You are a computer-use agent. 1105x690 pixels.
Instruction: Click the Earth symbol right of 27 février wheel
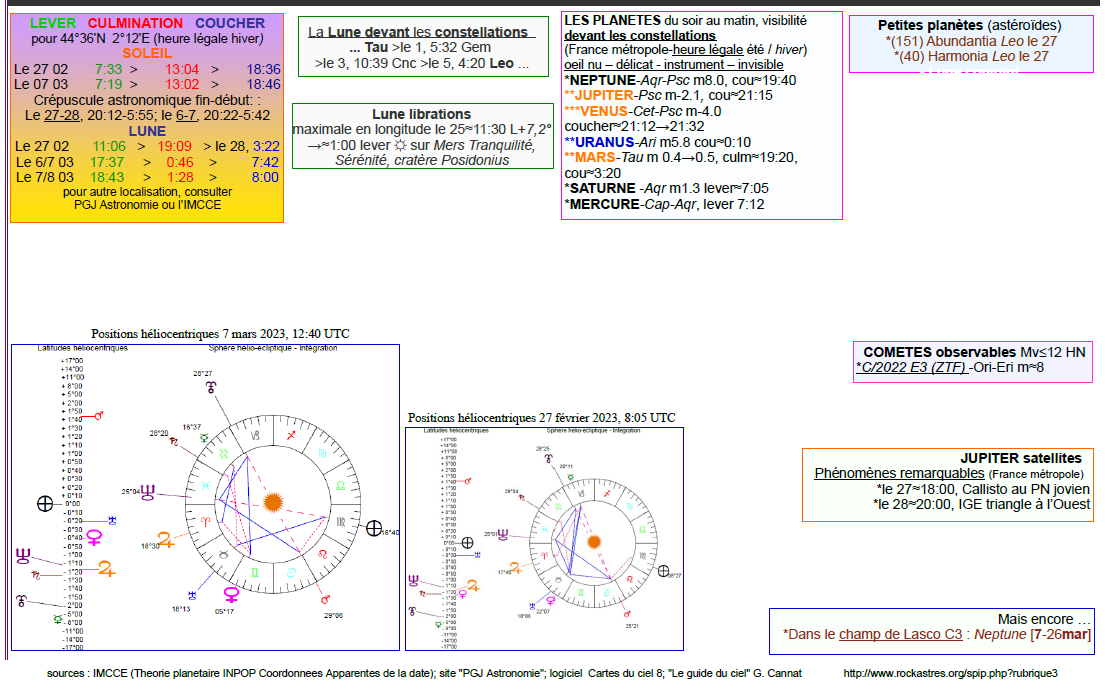(x=664, y=570)
